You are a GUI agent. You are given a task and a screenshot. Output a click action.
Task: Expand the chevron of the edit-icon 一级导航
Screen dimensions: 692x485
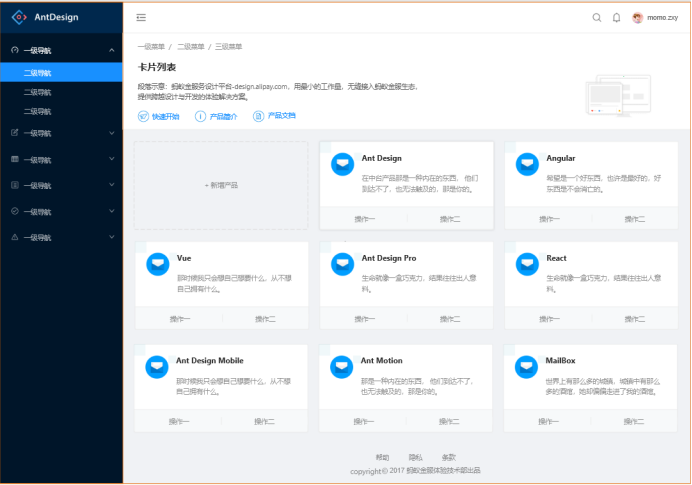(112, 133)
